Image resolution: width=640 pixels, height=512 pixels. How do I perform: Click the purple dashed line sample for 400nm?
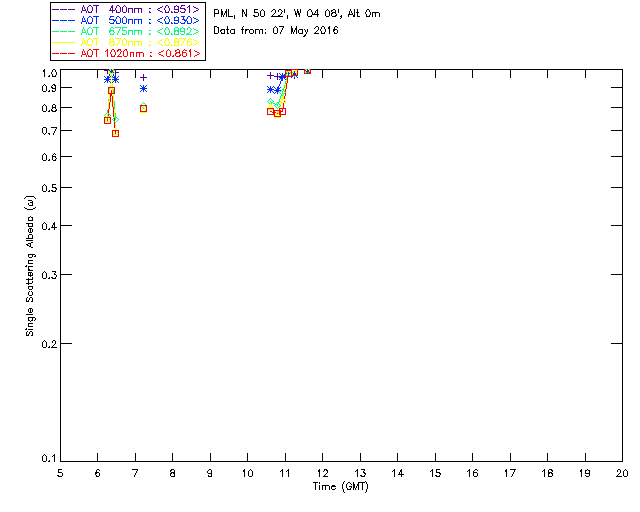pos(64,9)
